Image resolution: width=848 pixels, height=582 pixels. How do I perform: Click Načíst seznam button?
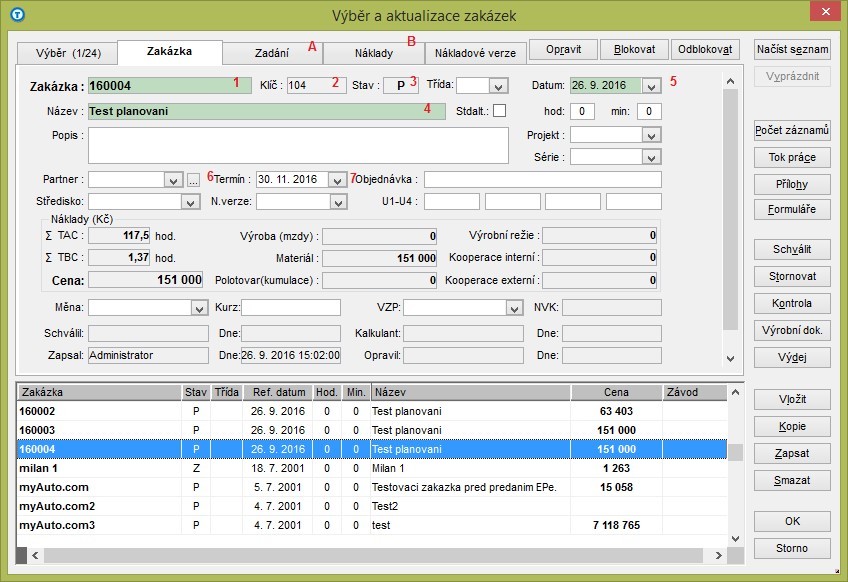pyautogui.click(x=792, y=49)
